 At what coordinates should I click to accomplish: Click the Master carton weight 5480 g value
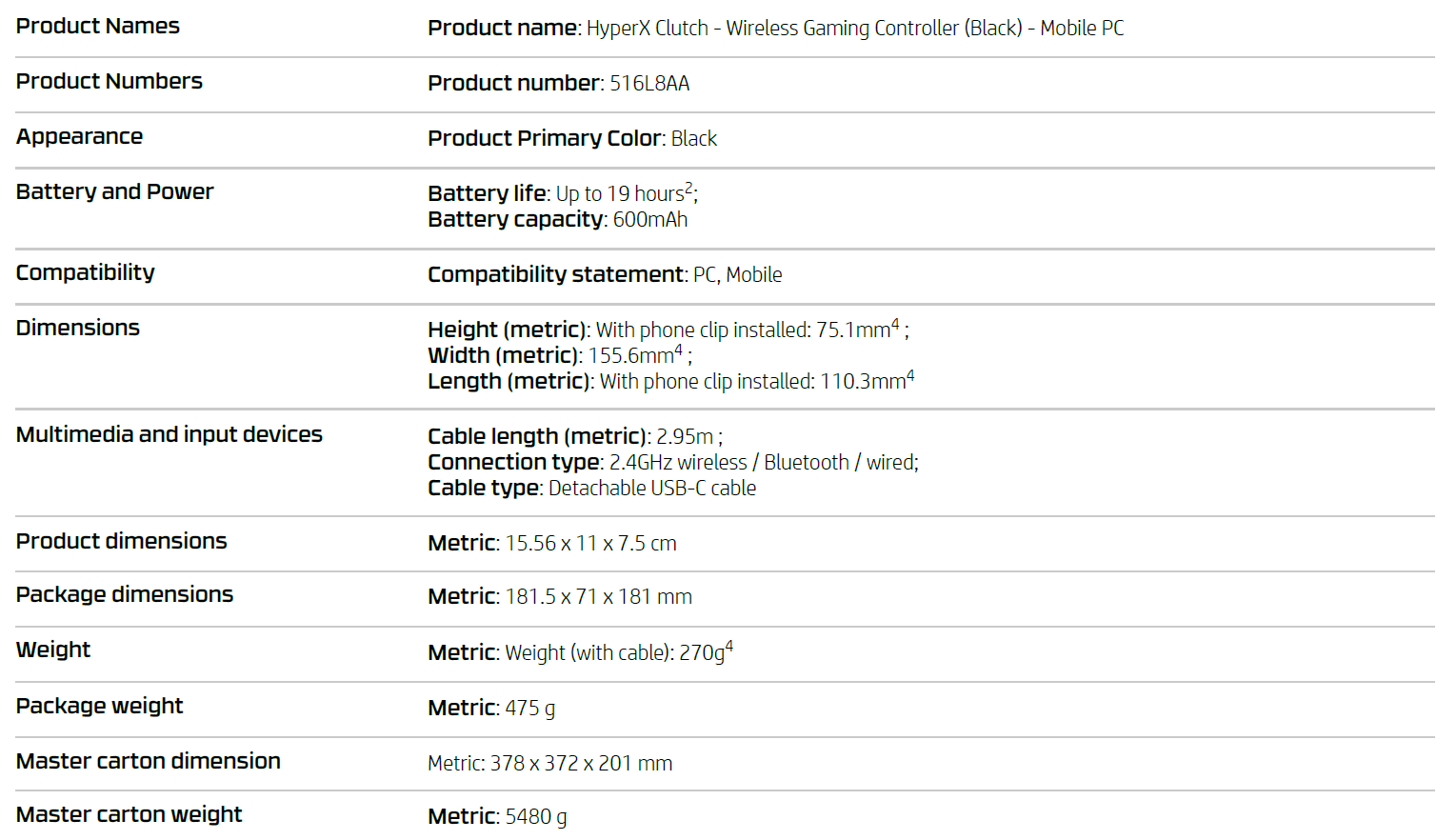click(536, 817)
